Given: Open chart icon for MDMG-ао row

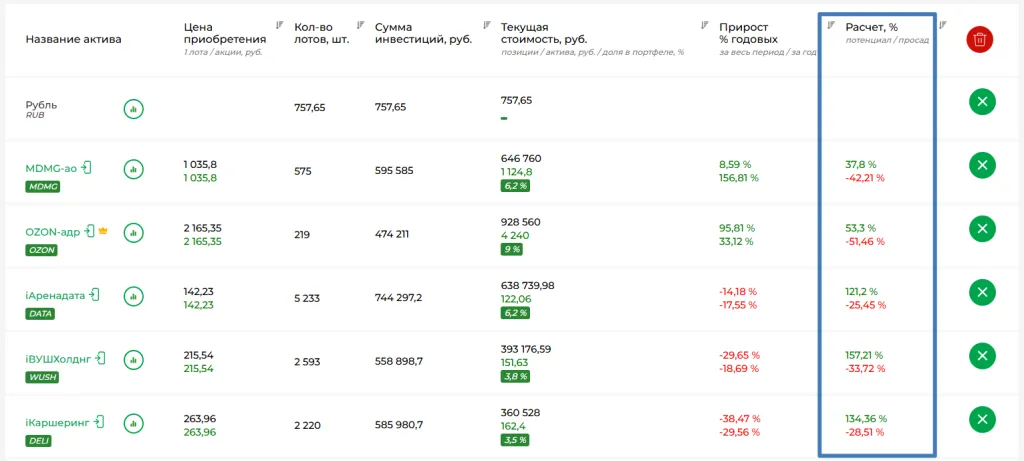Looking at the screenshot, I should [134, 170].
